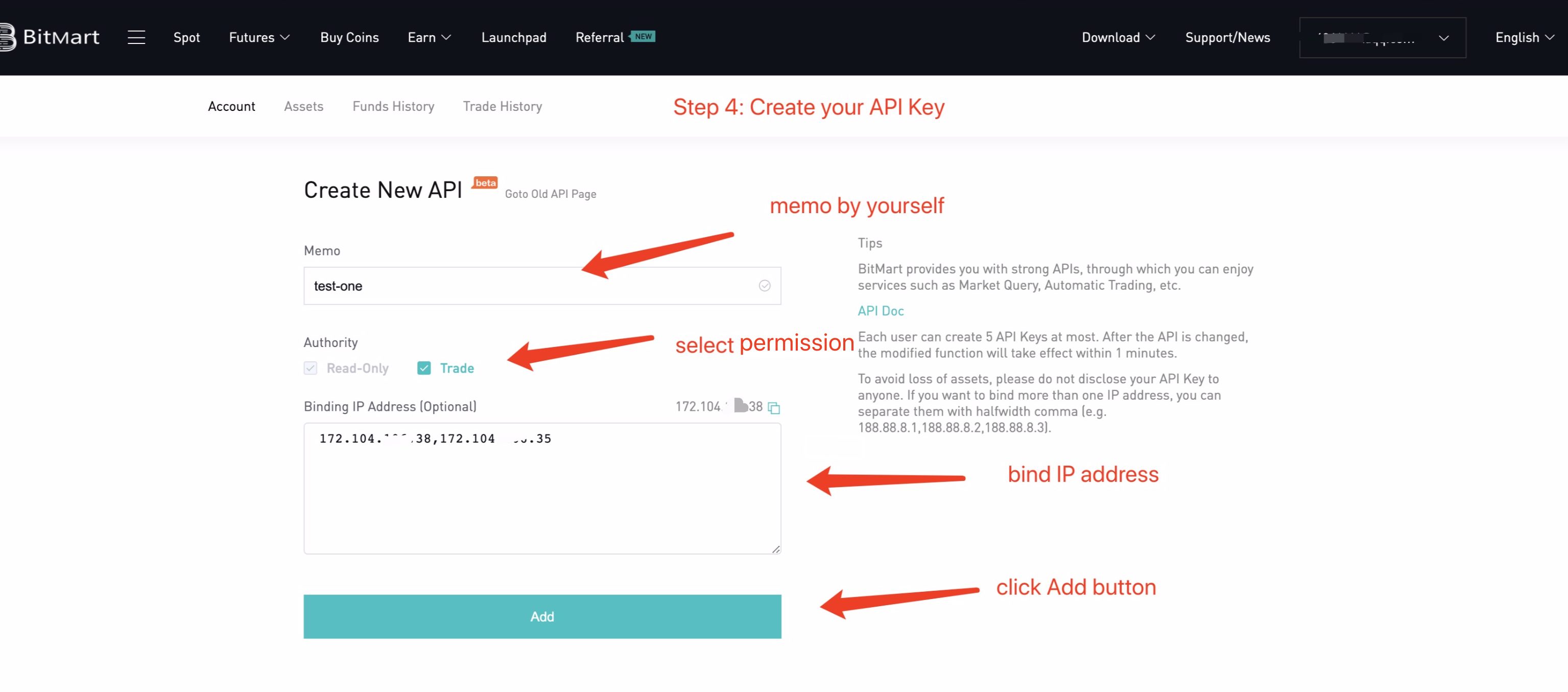Open the Goto Old API Page link

pyautogui.click(x=550, y=194)
